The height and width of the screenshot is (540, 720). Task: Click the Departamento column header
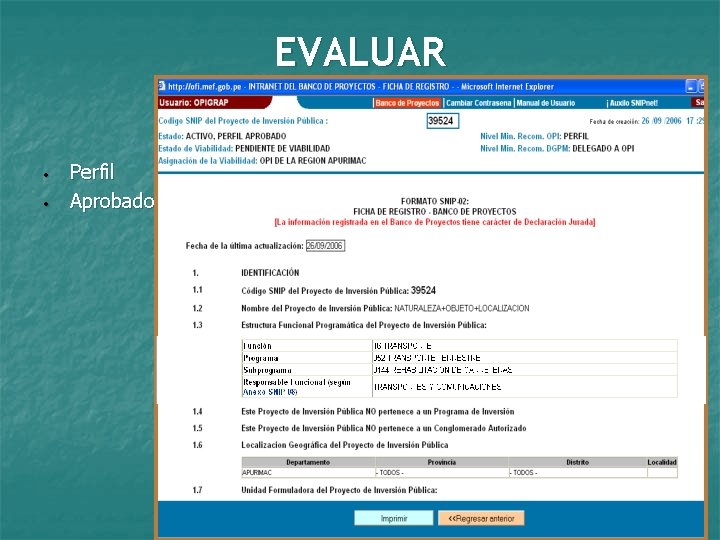(308, 462)
